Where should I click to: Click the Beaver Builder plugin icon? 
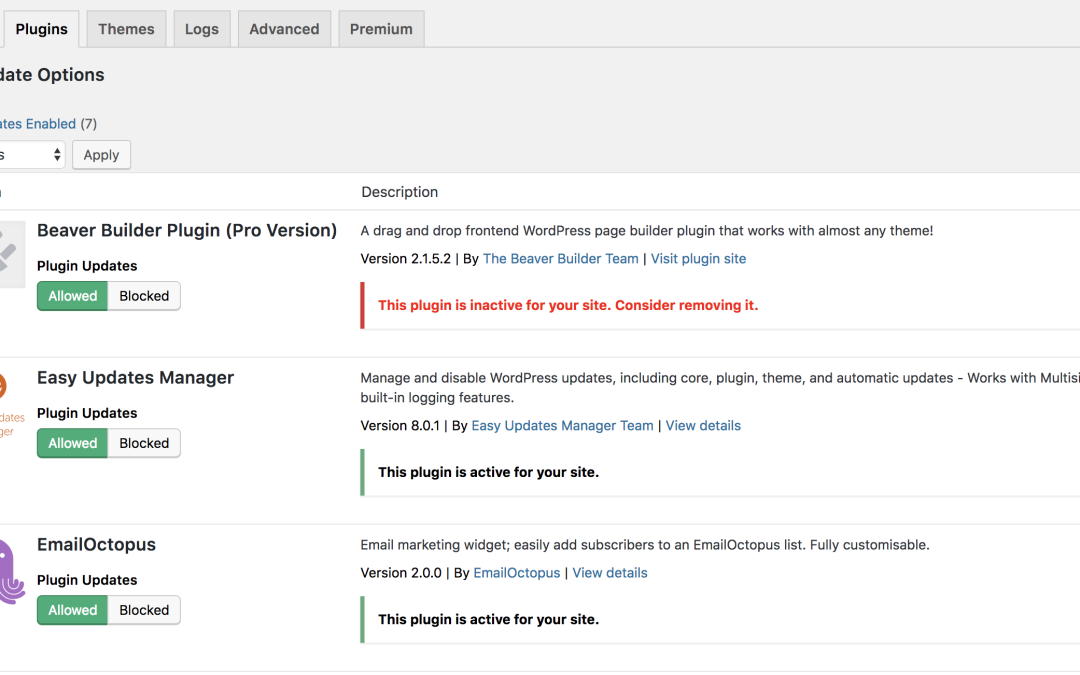(12, 254)
